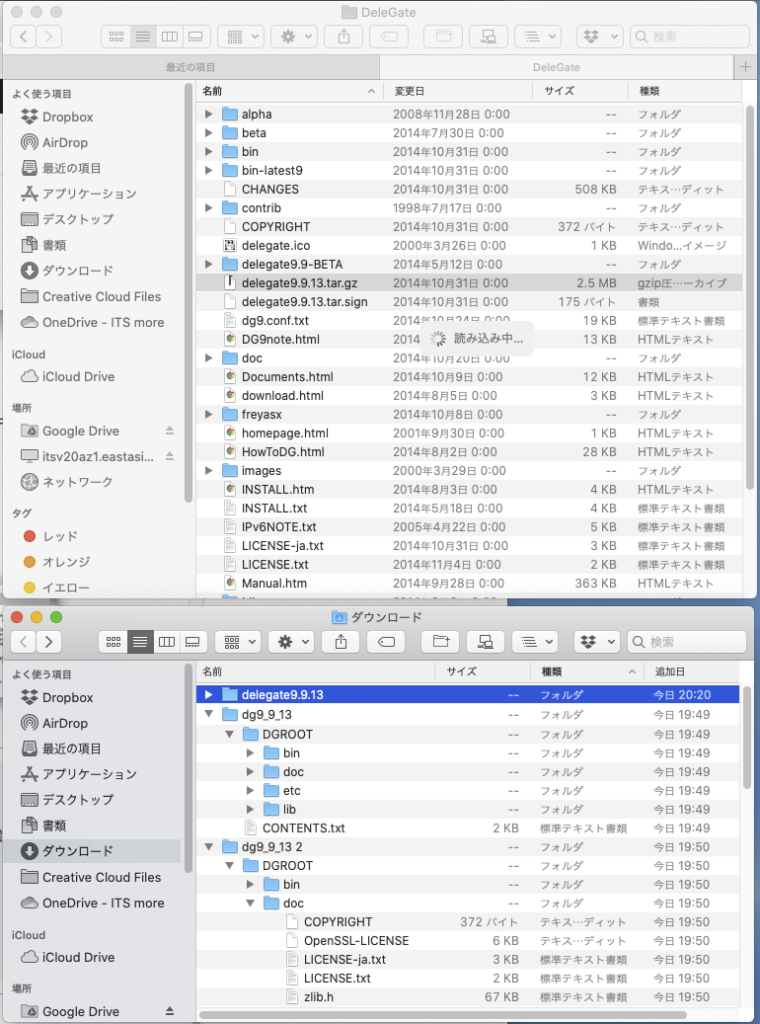Switch to the 最近の項目 tab
760x1024 pixels.
pyautogui.click(x=190, y=67)
